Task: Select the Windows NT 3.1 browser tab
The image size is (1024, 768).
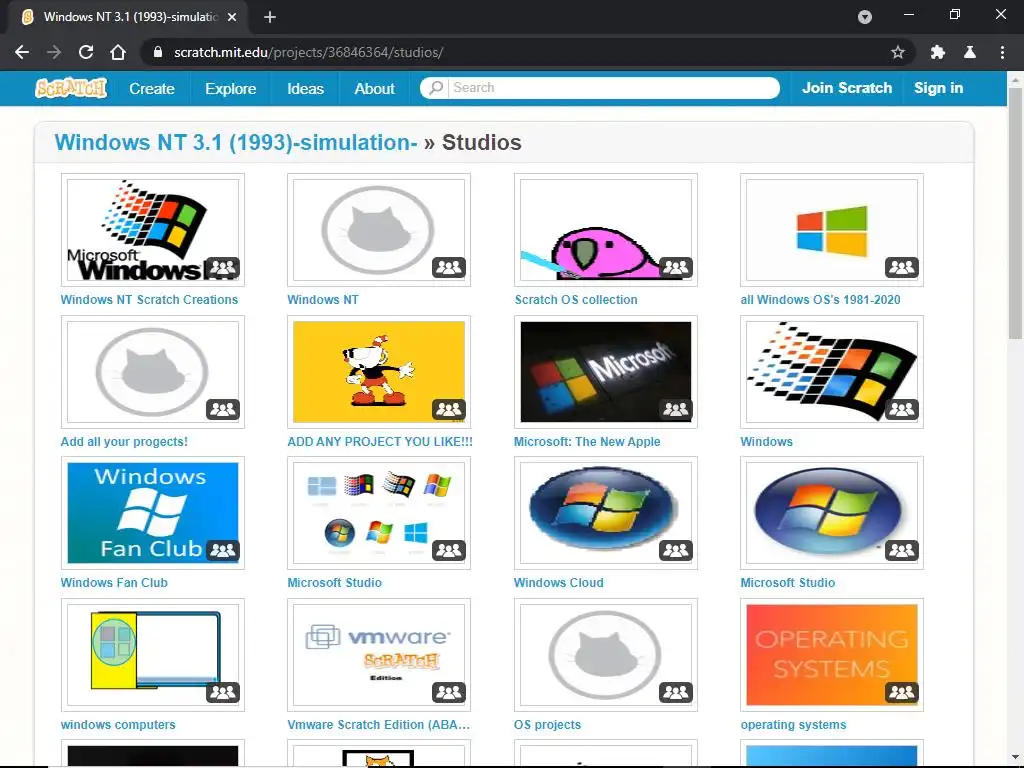Action: (x=129, y=17)
